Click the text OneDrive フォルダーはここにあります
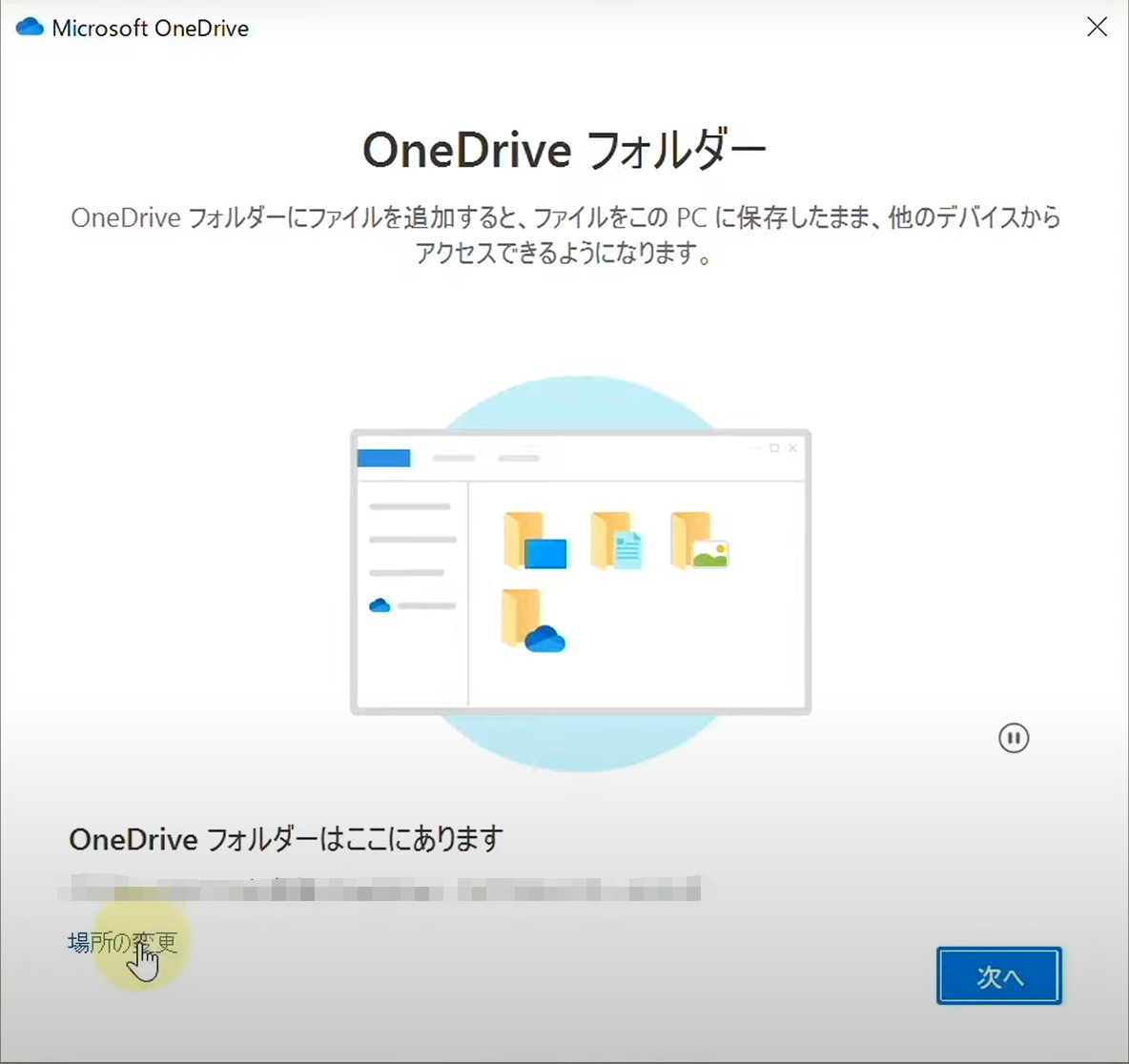 pyautogui.click(x=283, y=839)
